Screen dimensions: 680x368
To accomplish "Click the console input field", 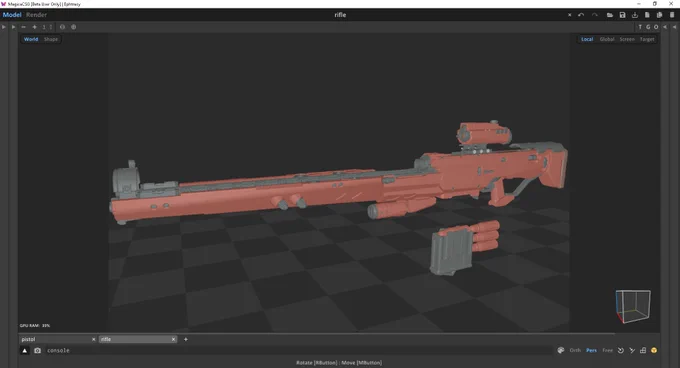I will click(299, 351).
